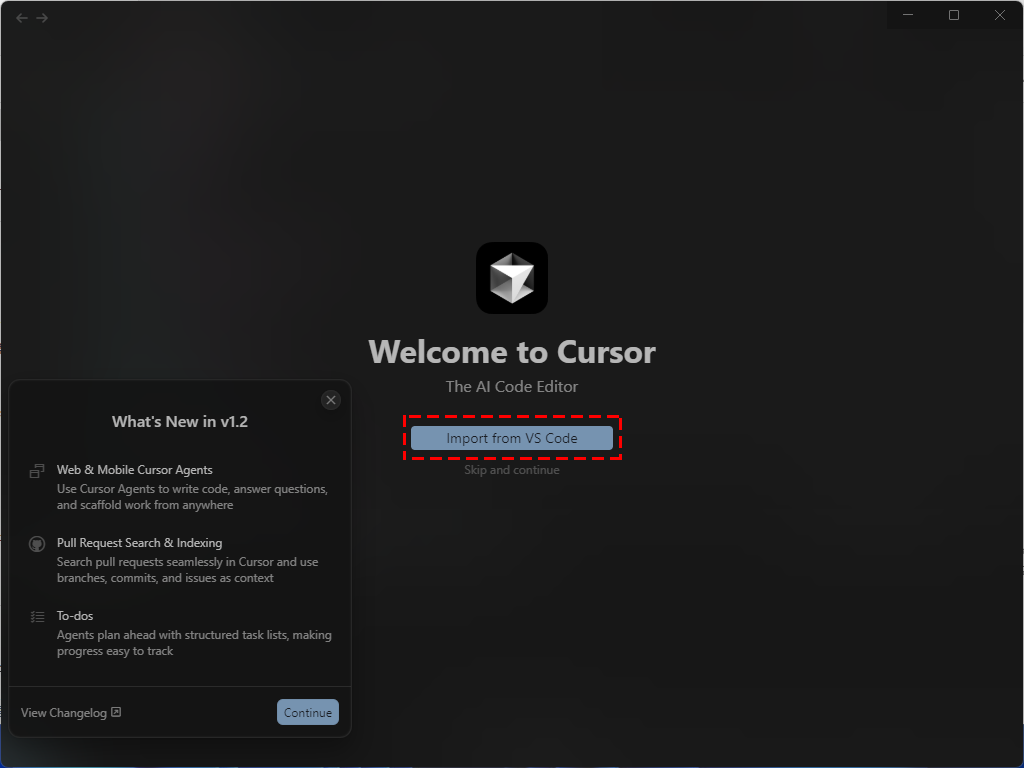The height and width of the screenshot is (768, 1024).
Task: Go forward with the right arrow
Action: 42,18
